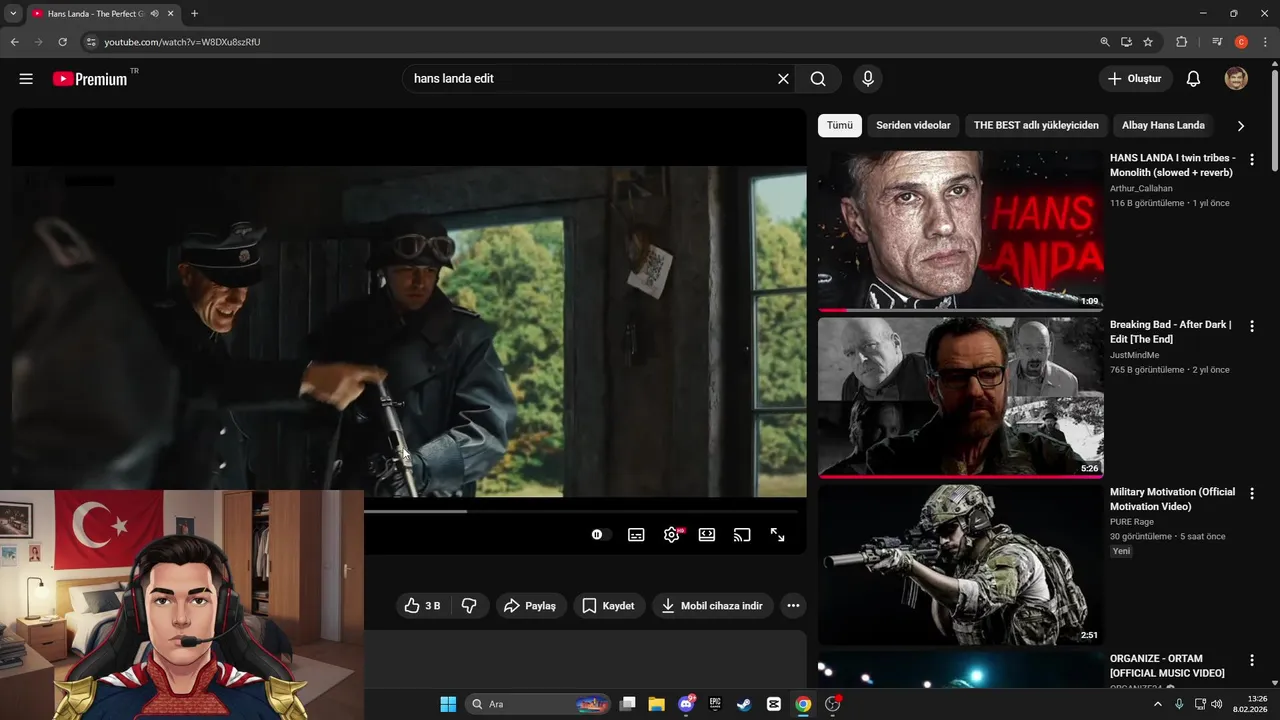Open Chrome zoom magnifier icon
The height and width of the screenshot is (720, 1280).
(1105, 42)
